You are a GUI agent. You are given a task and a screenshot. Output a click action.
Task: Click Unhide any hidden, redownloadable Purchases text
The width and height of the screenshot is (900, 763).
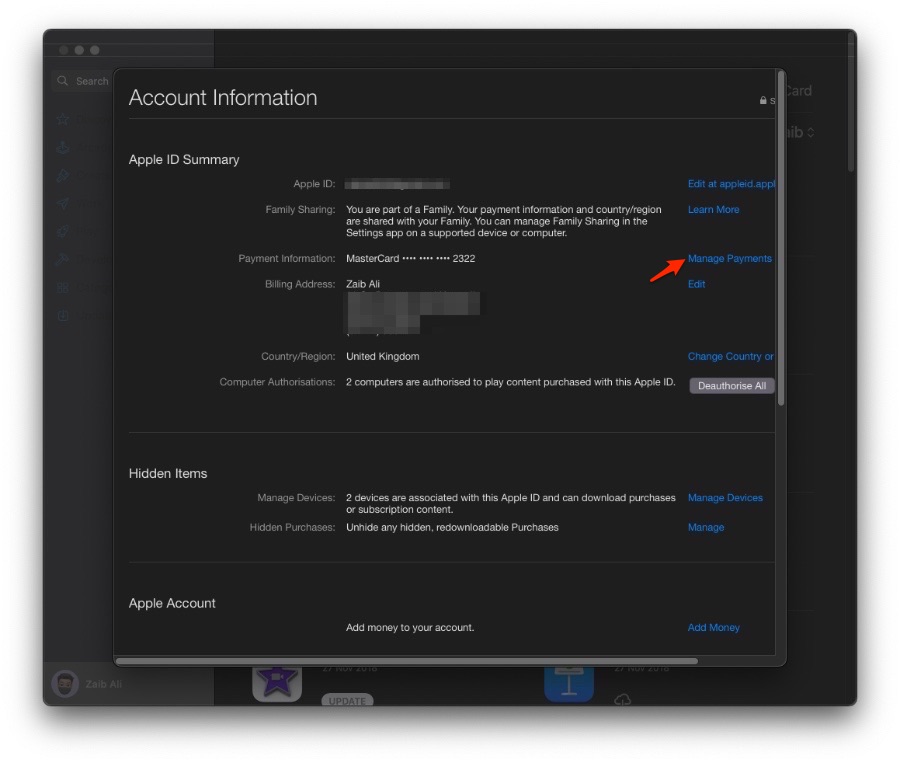(452, 527)
